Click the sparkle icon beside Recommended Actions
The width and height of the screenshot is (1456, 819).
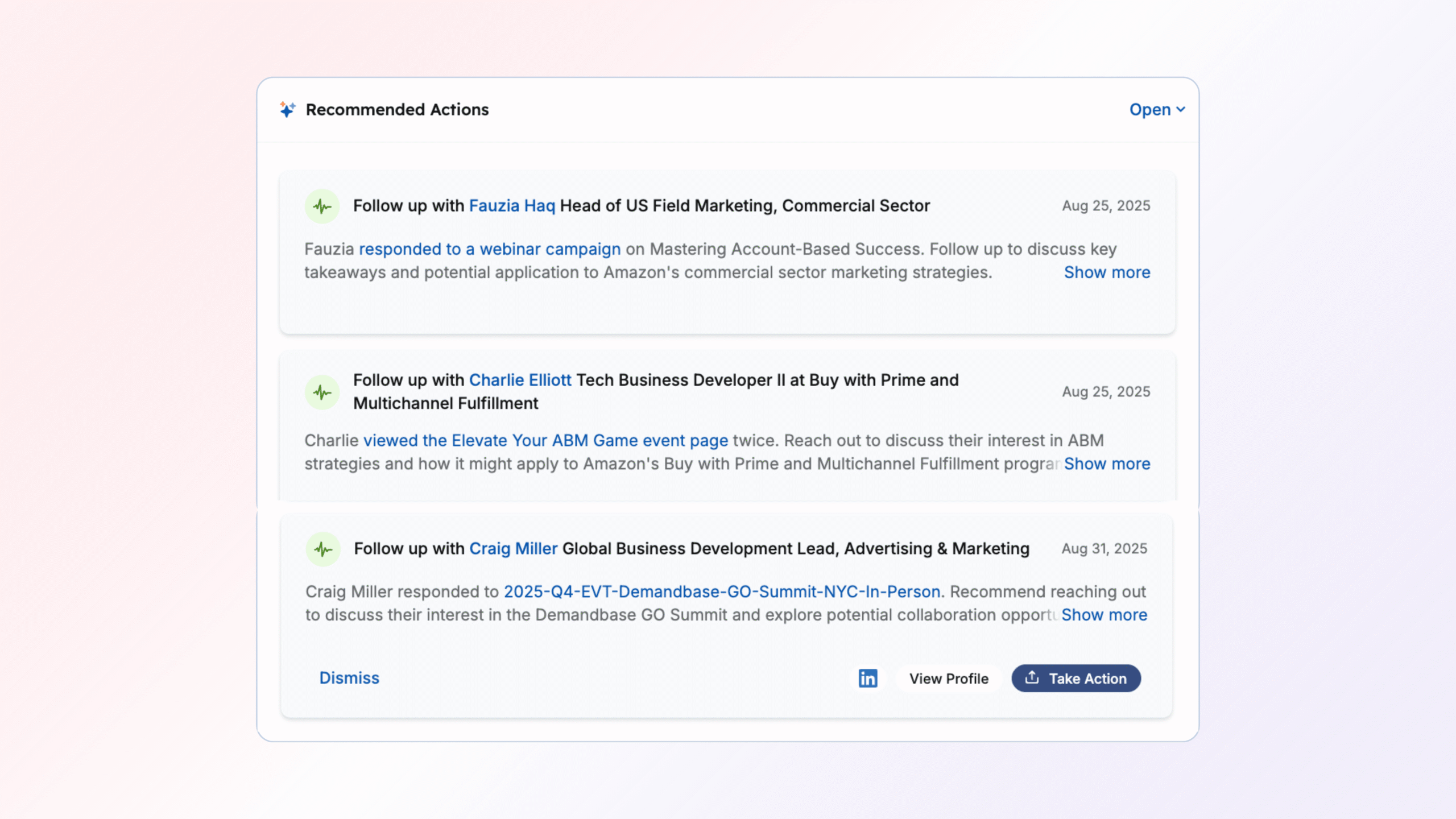click(x=287, y=109)
